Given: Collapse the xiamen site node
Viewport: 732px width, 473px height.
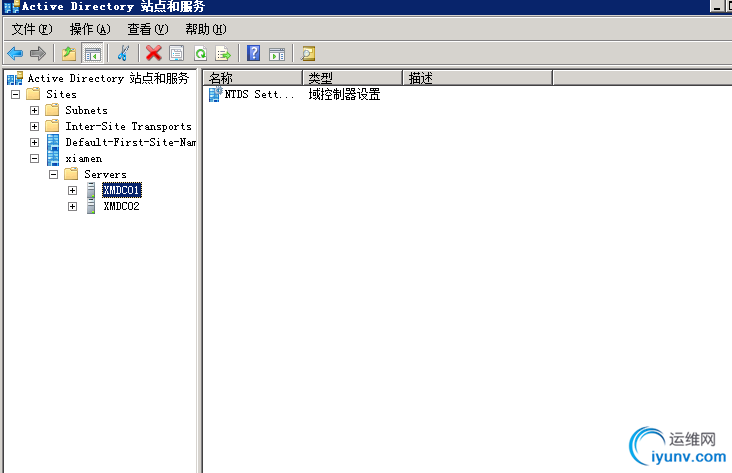Looking at the screenshot, I should (34, 158).
